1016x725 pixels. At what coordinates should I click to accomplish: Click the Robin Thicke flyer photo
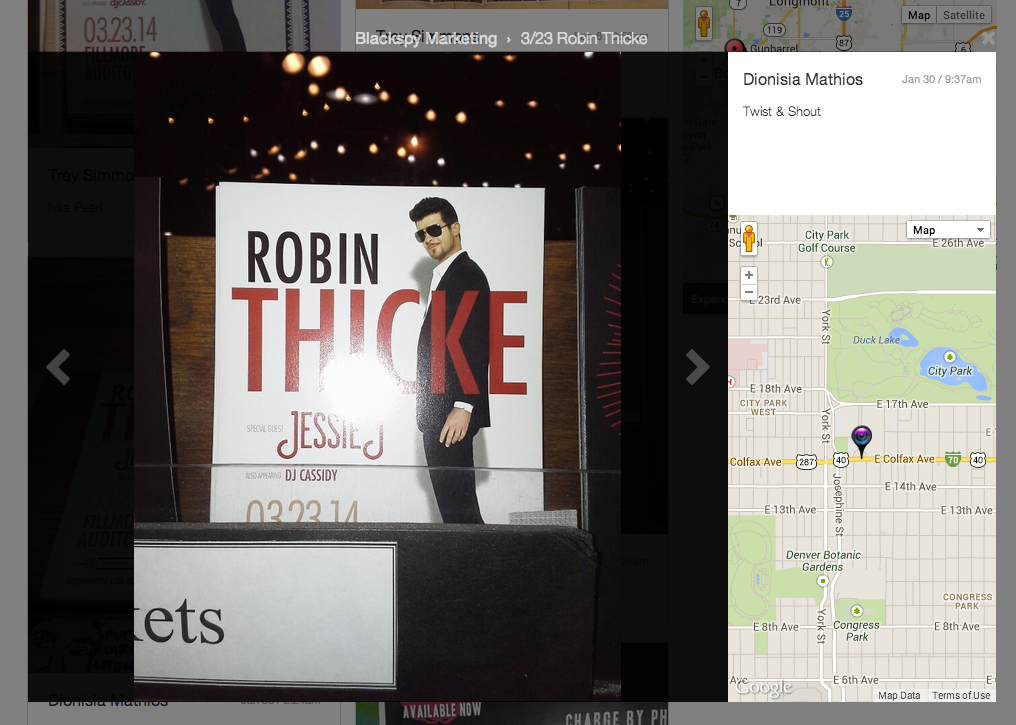click(377, 377)
